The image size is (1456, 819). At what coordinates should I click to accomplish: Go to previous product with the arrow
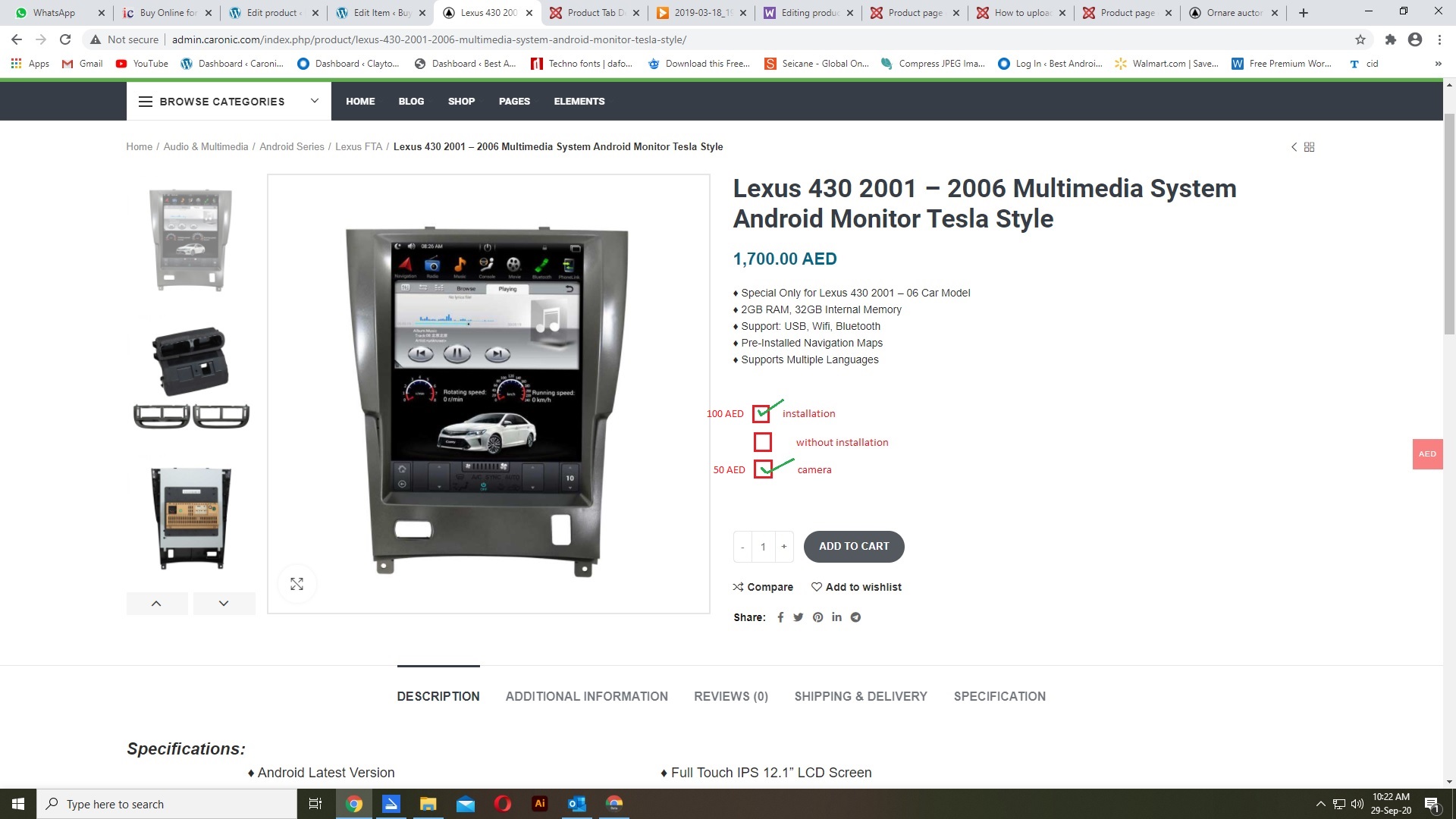[1294, 147]
